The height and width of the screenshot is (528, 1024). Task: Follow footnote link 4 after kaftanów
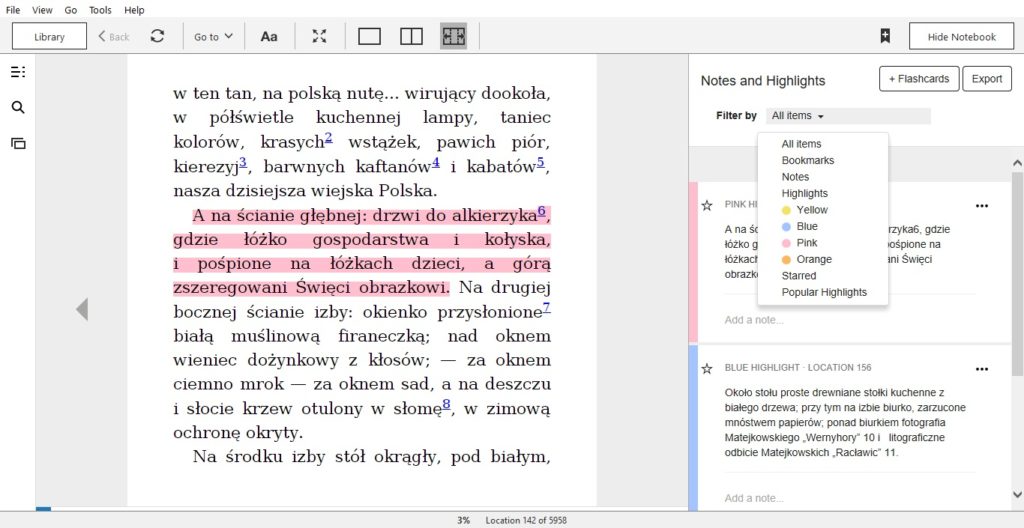pyautogui.click(x=436, y=163)
